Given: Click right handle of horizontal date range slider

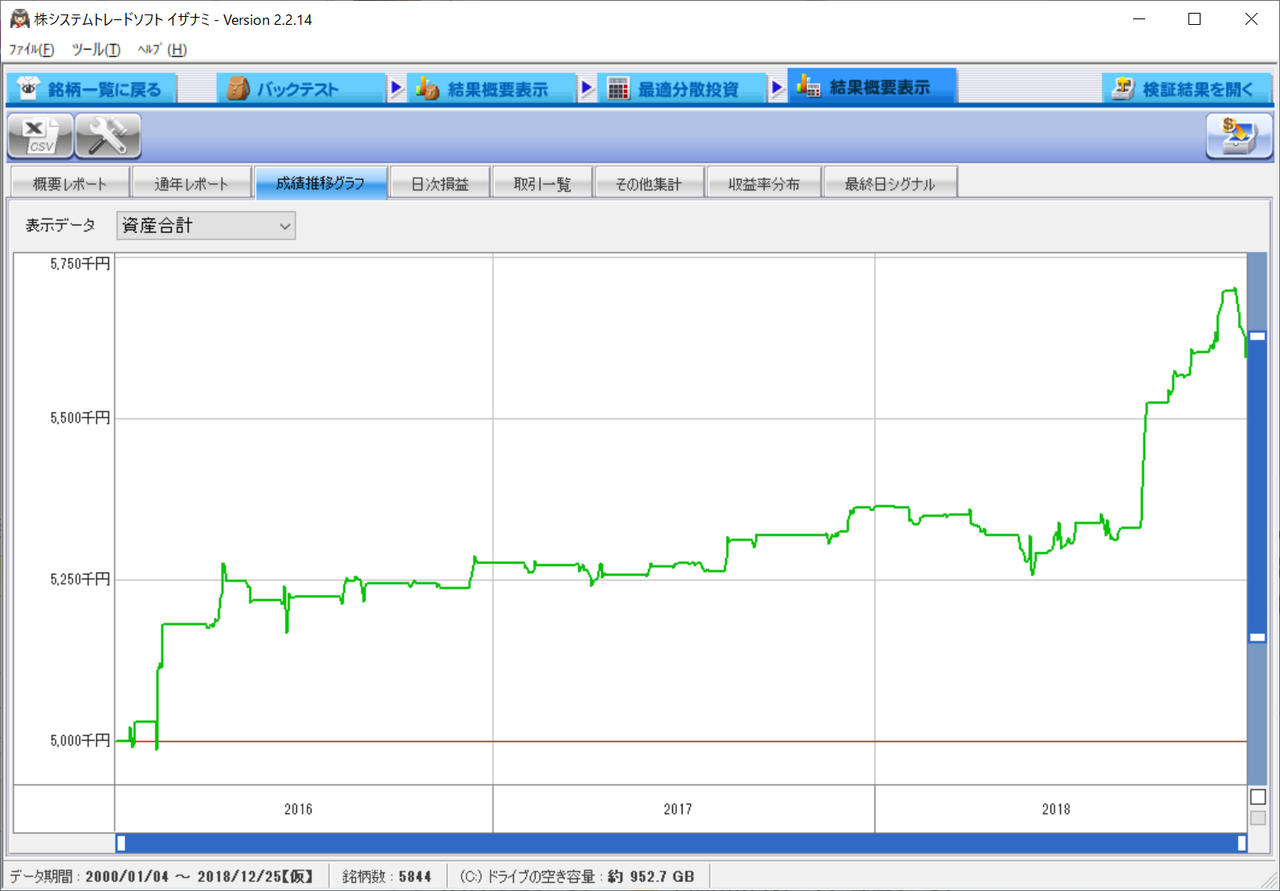Looking at the screenshot, I should 1241,843.
